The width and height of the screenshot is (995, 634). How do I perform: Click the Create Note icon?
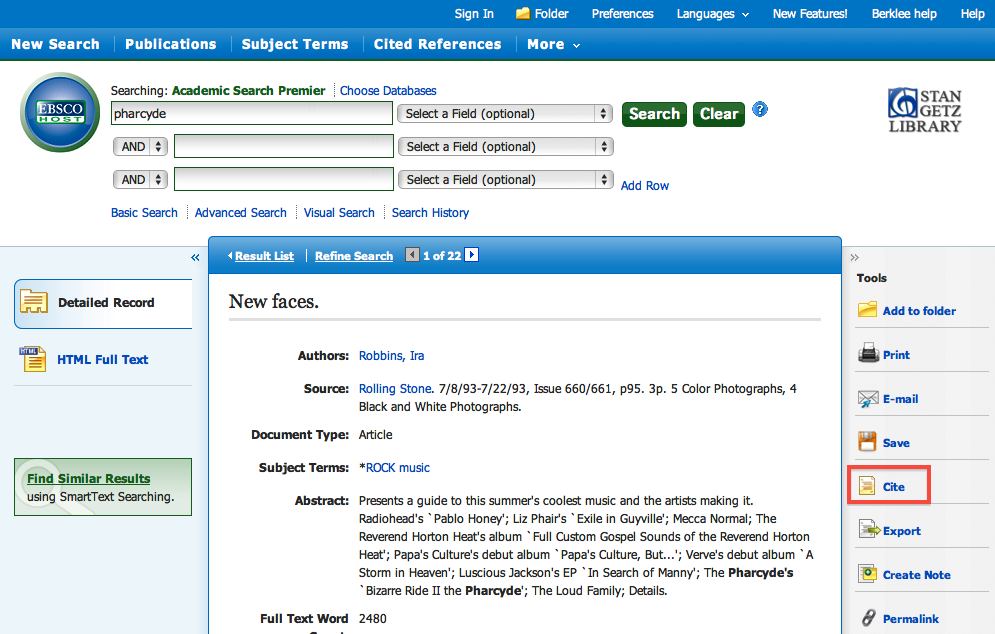click(x=867, y=574)
